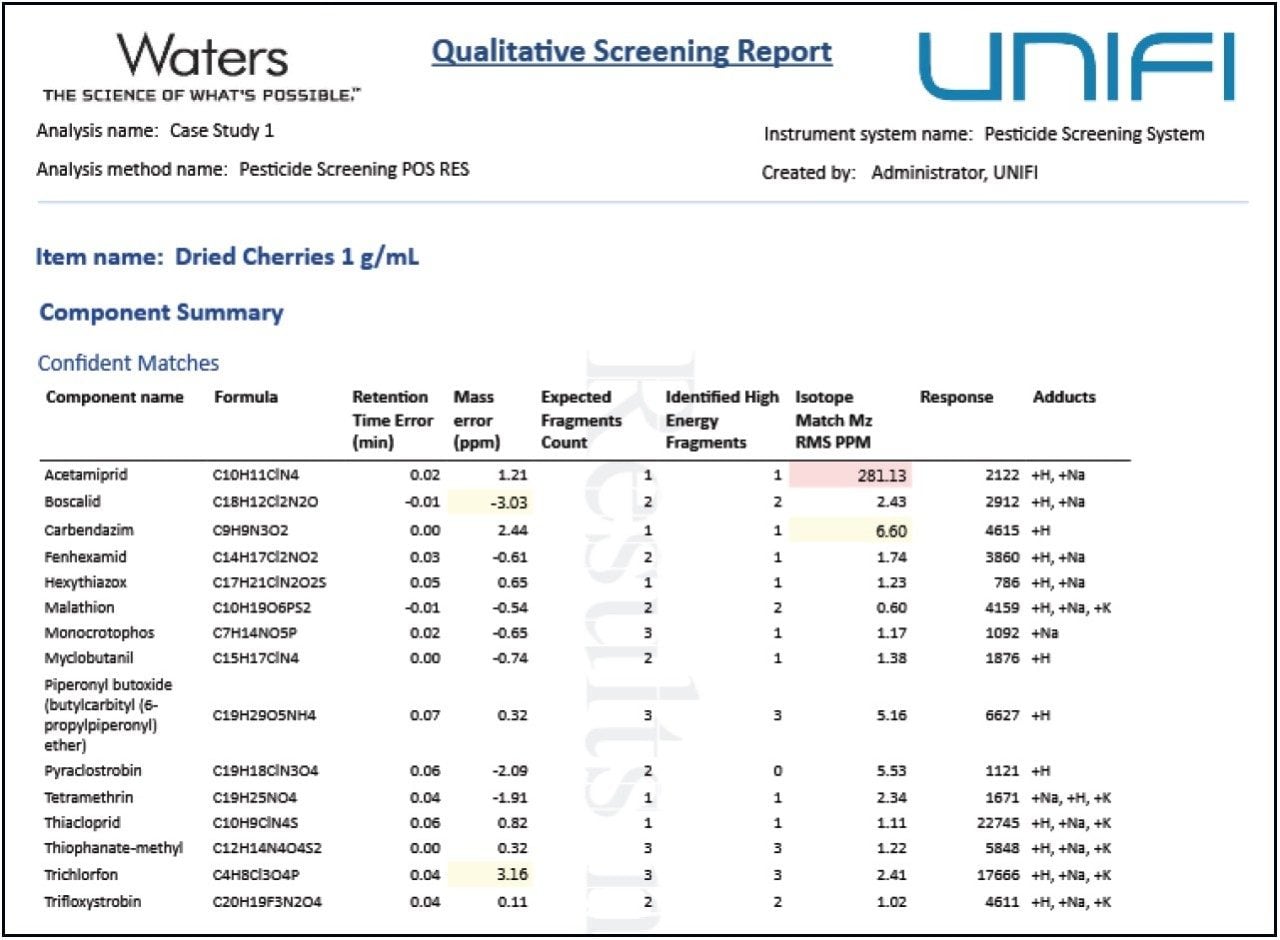Click the Item name Dried Cherries heading
This screenshot has width=1280, height=940.
(228, 257)
